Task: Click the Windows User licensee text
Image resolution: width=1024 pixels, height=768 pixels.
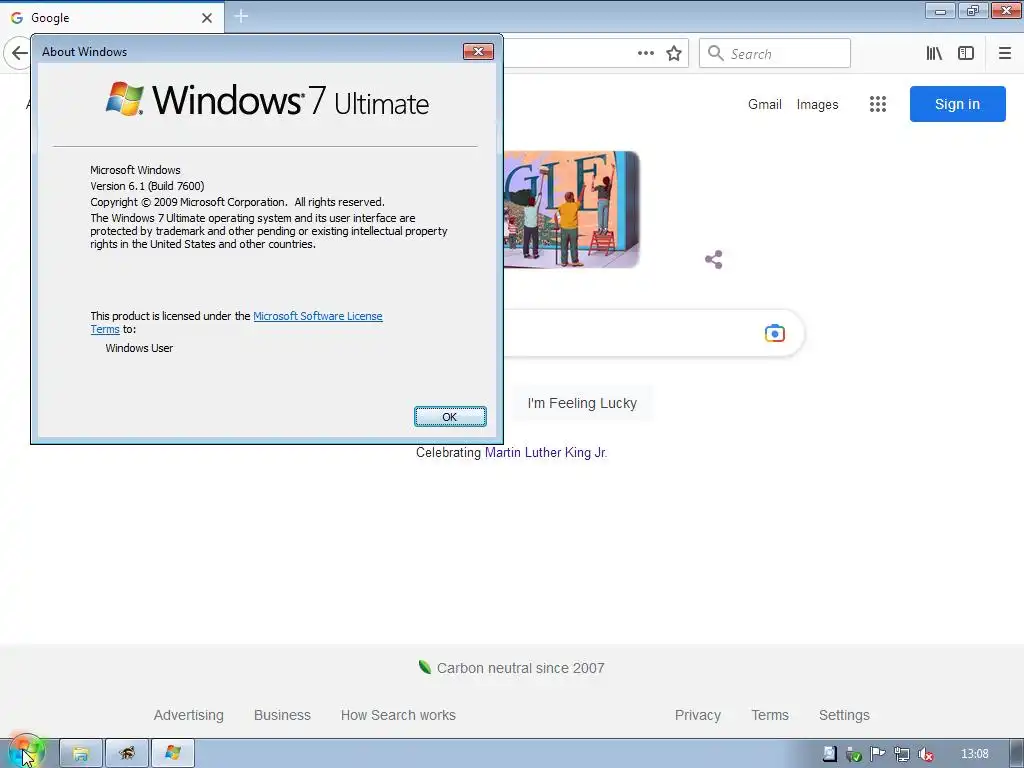Action: click(139, 348)
